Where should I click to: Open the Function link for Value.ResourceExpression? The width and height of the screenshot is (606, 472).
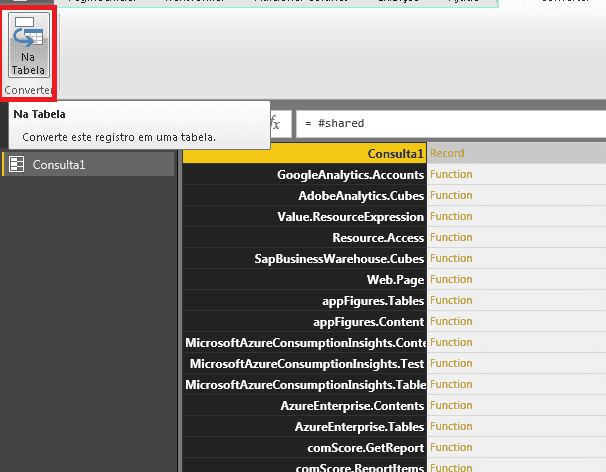(451, 216)
